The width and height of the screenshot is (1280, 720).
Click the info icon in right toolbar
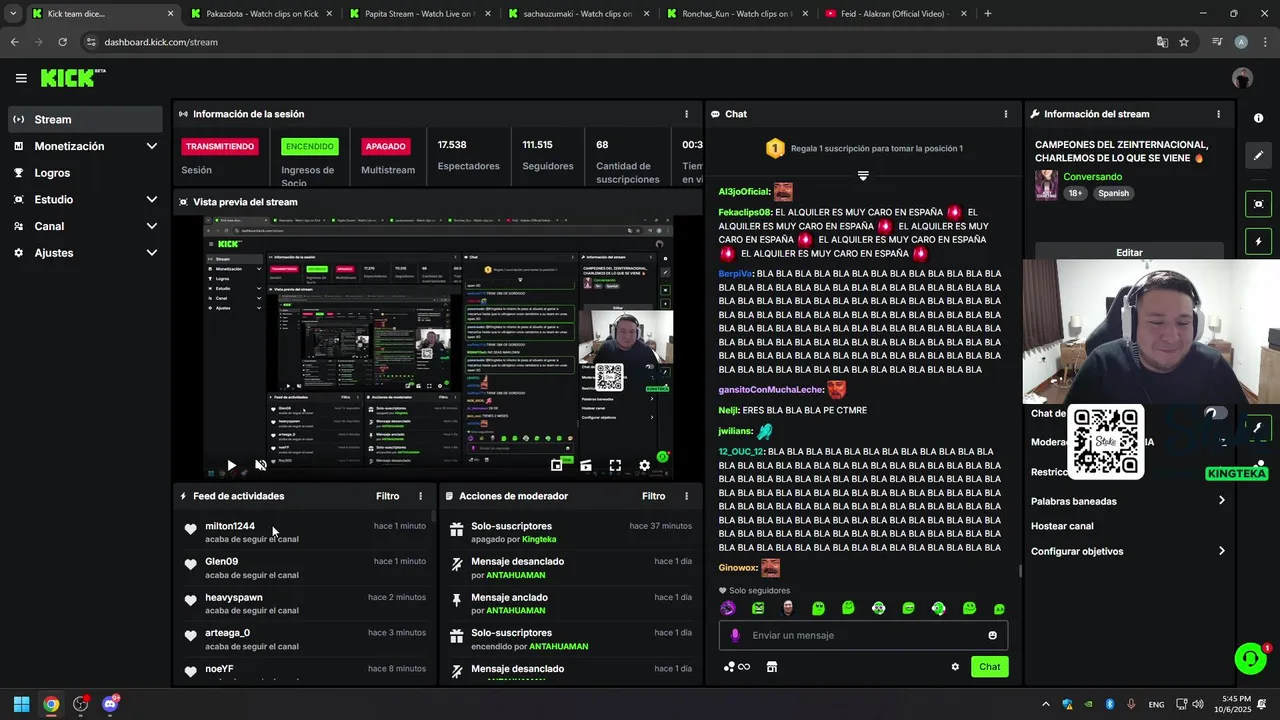click(x=1258, y=118)
